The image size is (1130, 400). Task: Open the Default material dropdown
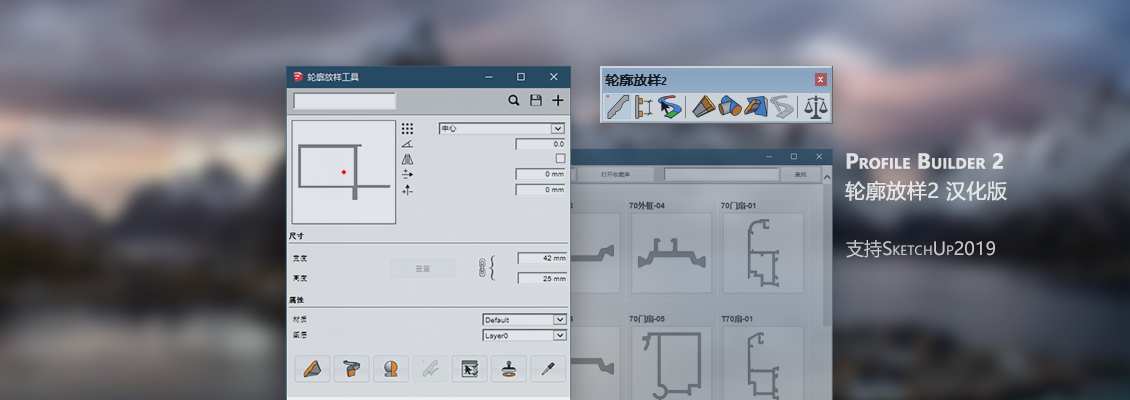point(525,319)
